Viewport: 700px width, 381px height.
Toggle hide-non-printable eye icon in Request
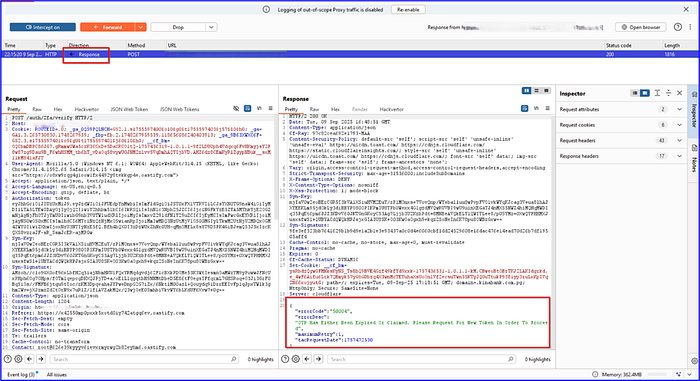(236, 109)
